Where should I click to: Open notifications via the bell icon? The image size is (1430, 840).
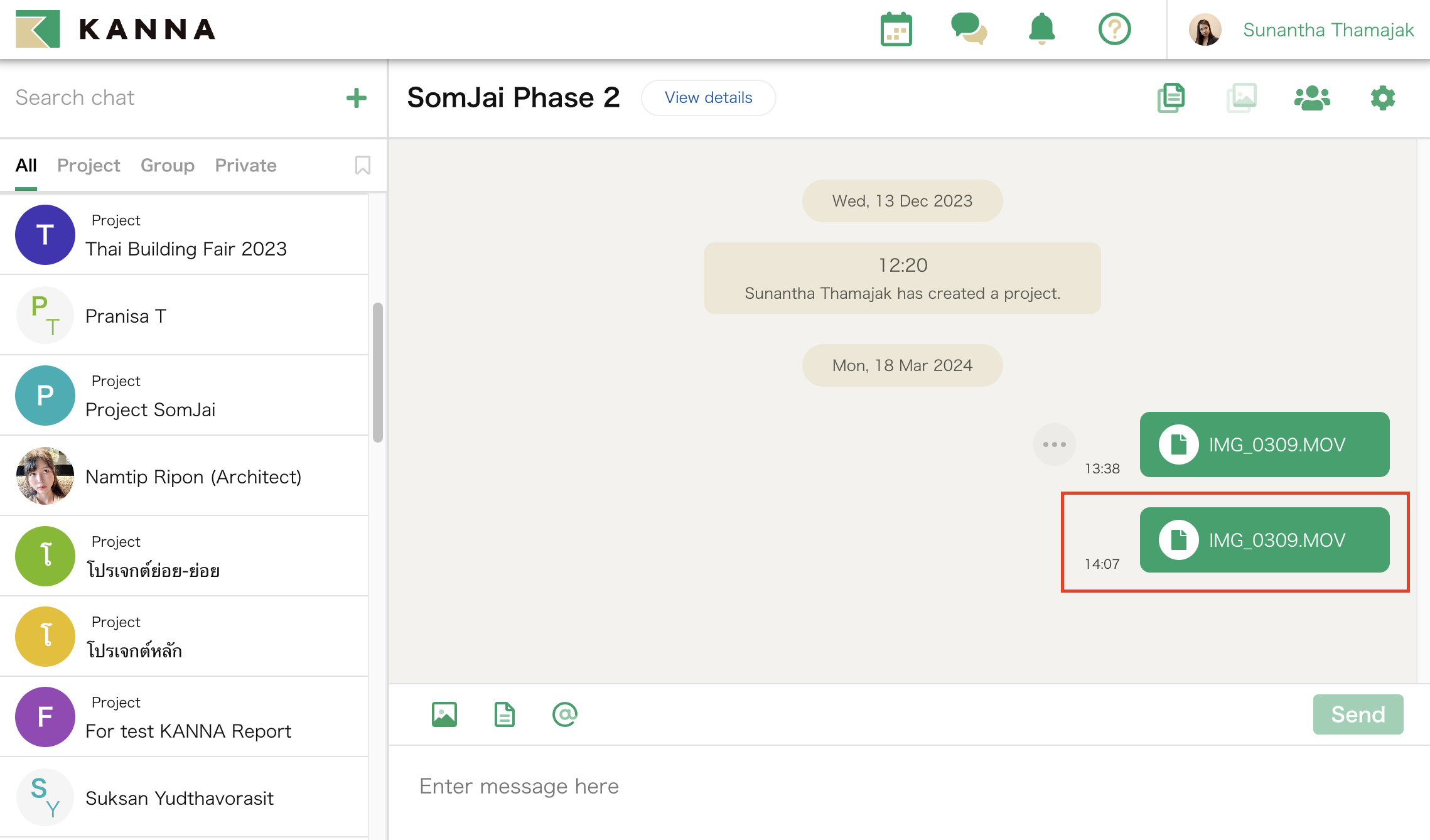coord(1041,29)
